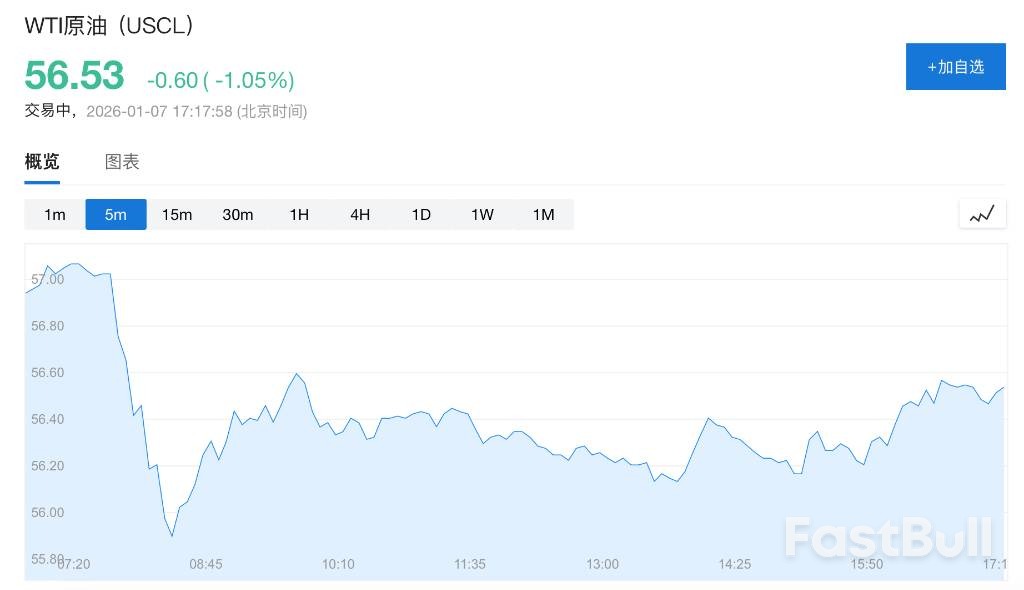Click the 56.53 current price
This screenshot has width=1024, height=590.
tap(74, 76)
